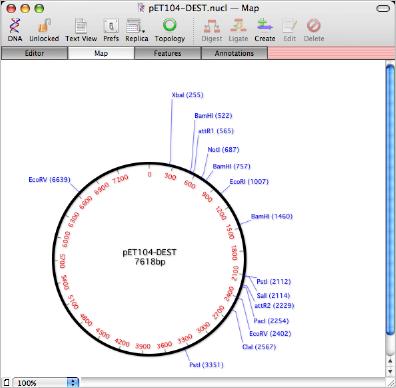The height and width of the screenshot is (388, 396).
Task: Click the blue vertical scrollbar thumb
Action: 390,200
